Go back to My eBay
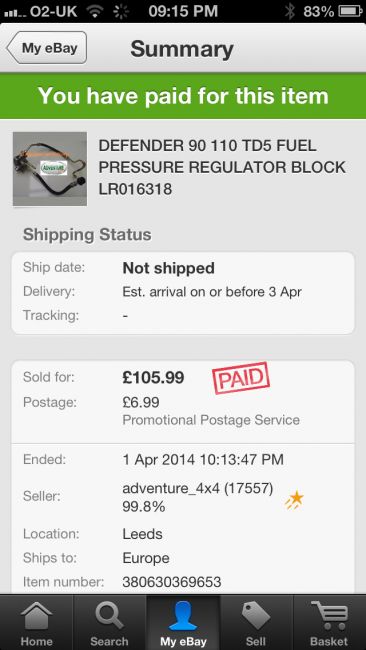The image size is (366, 650). 46,48
